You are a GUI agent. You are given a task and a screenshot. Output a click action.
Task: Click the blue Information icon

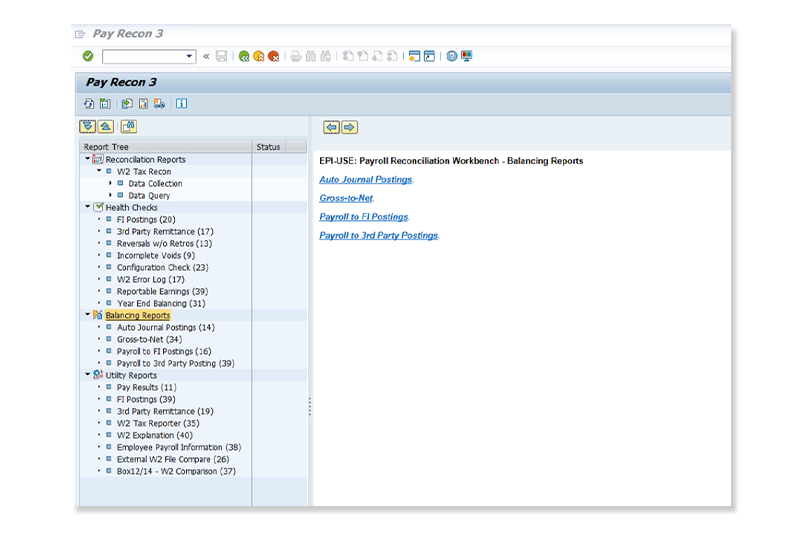point(182,104)
